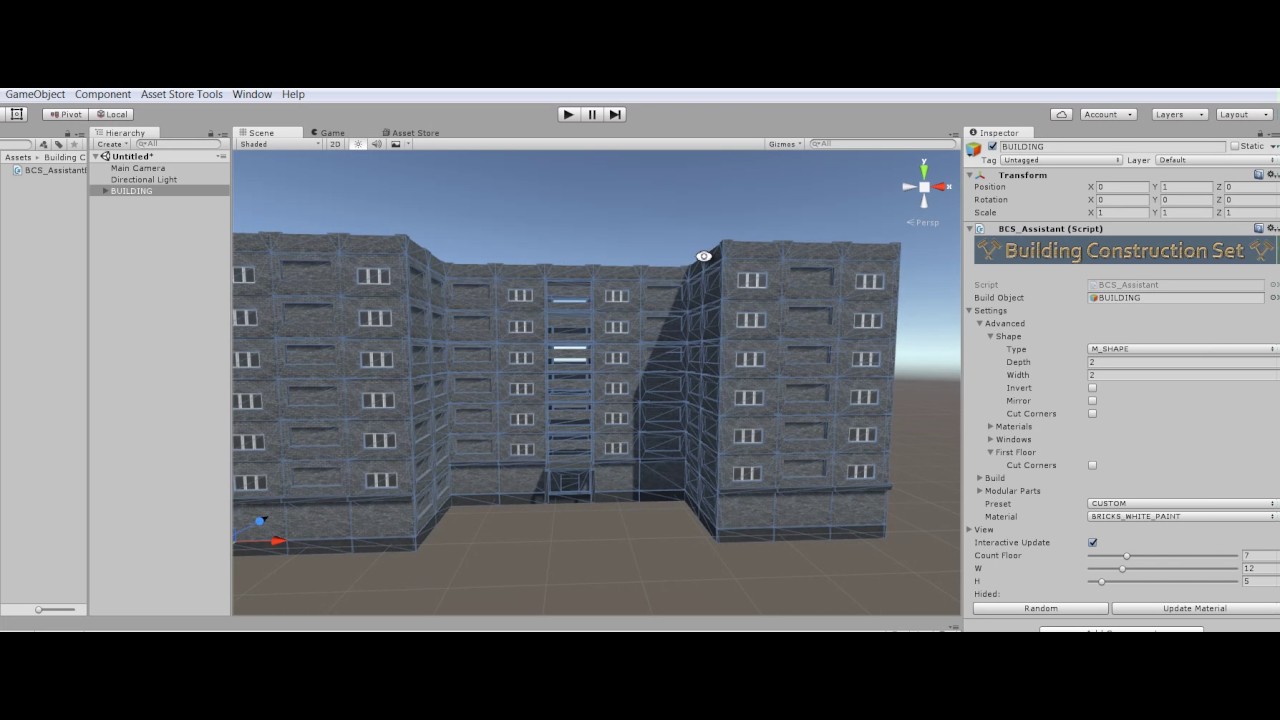
Task: Click the Pause button in the toolbar
Action: [592, 114]
